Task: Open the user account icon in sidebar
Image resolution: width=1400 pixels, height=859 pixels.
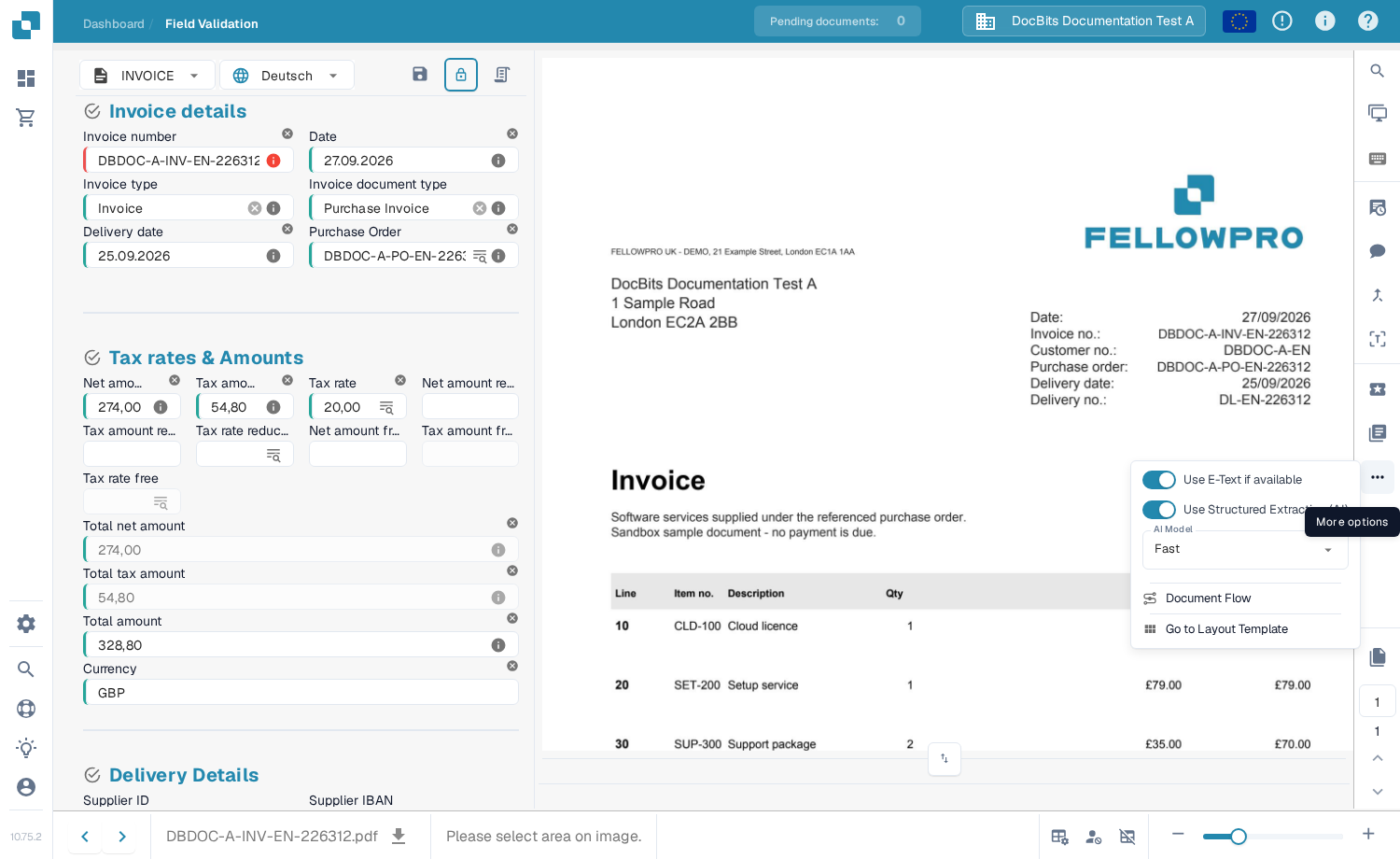Action: point(26,787)
